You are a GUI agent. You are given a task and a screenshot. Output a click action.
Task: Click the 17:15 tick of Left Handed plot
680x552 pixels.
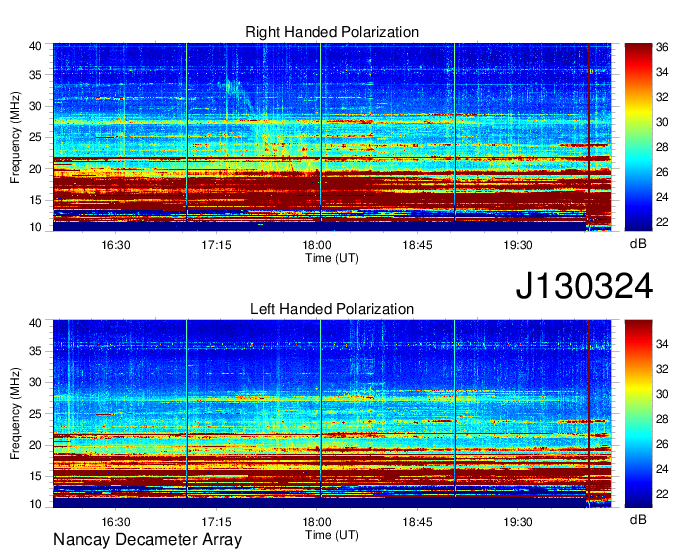pyautogui.click(x=216, y=522)
